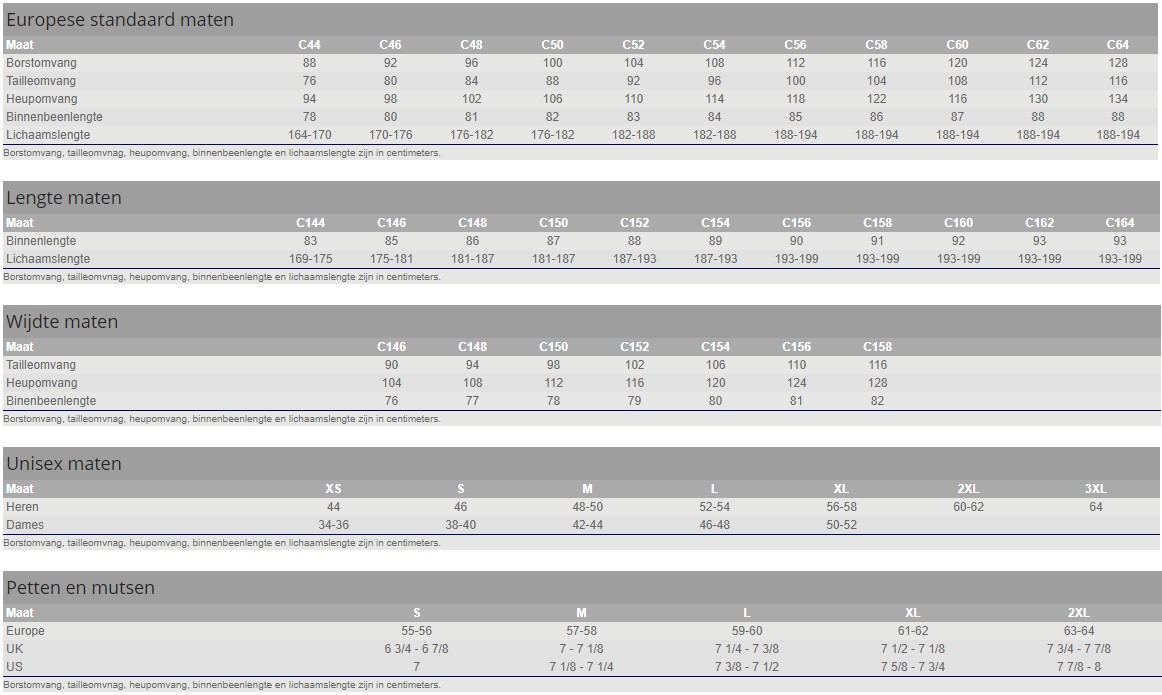This screenshot has height=695, width=1162.
Task: Select the C64 column header
Action: (x=1117, y=45)
